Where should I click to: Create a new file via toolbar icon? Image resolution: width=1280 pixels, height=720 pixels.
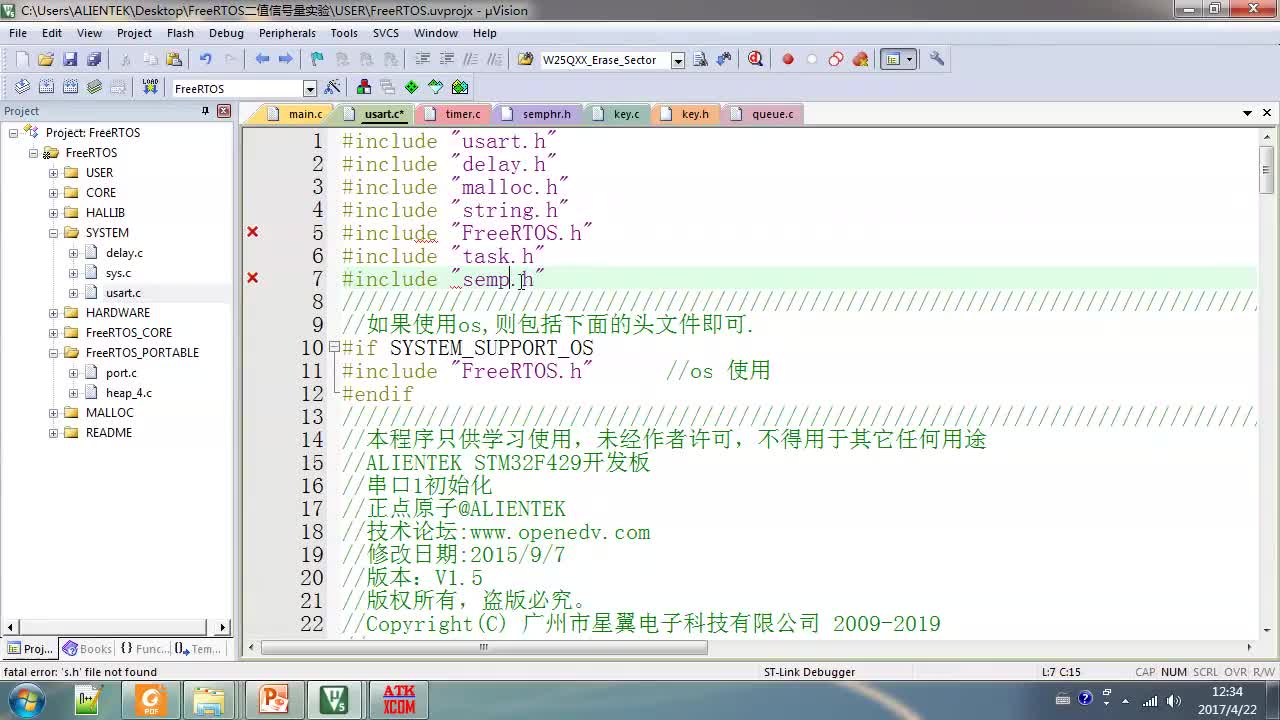click(22, 60)
